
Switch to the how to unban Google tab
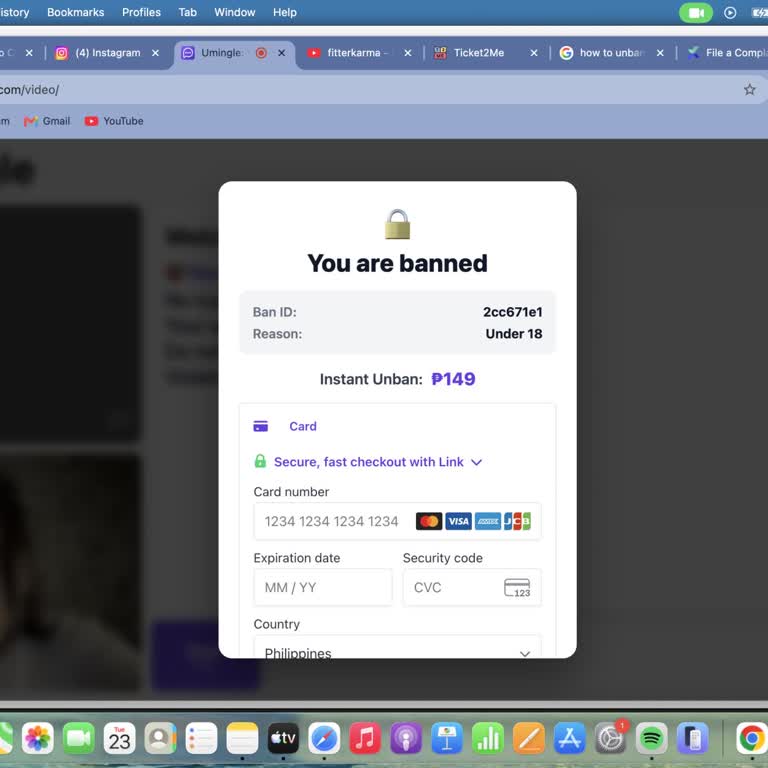pos(605,53)
